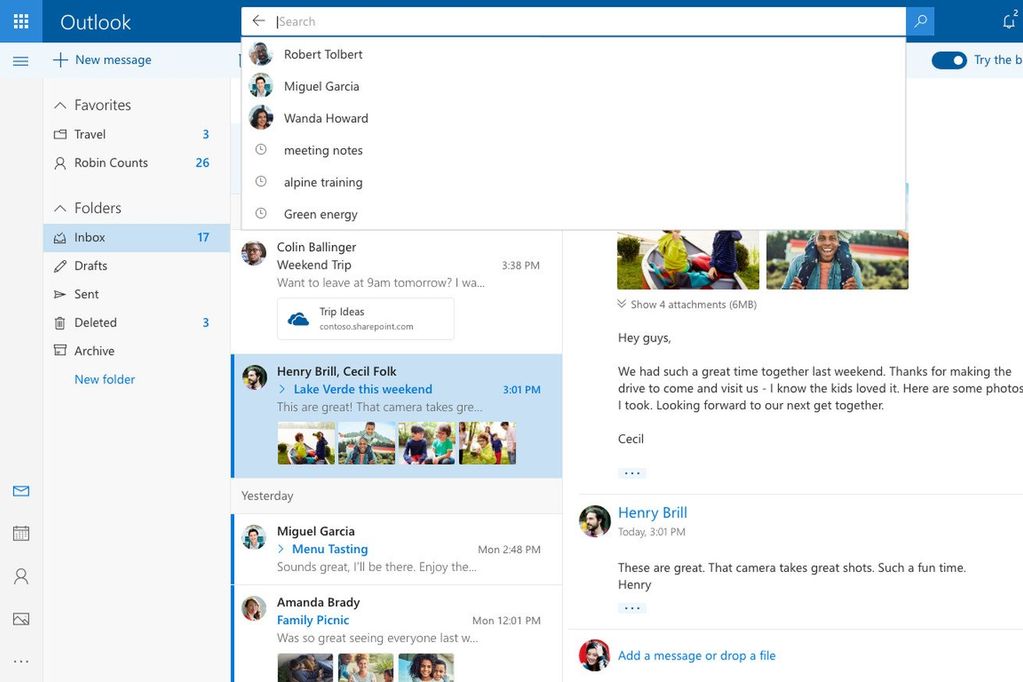Image resolution: width=1023 pixels, height=682 pixels.
Task: Click the back arrow in search box
Action: pos(259,21)
